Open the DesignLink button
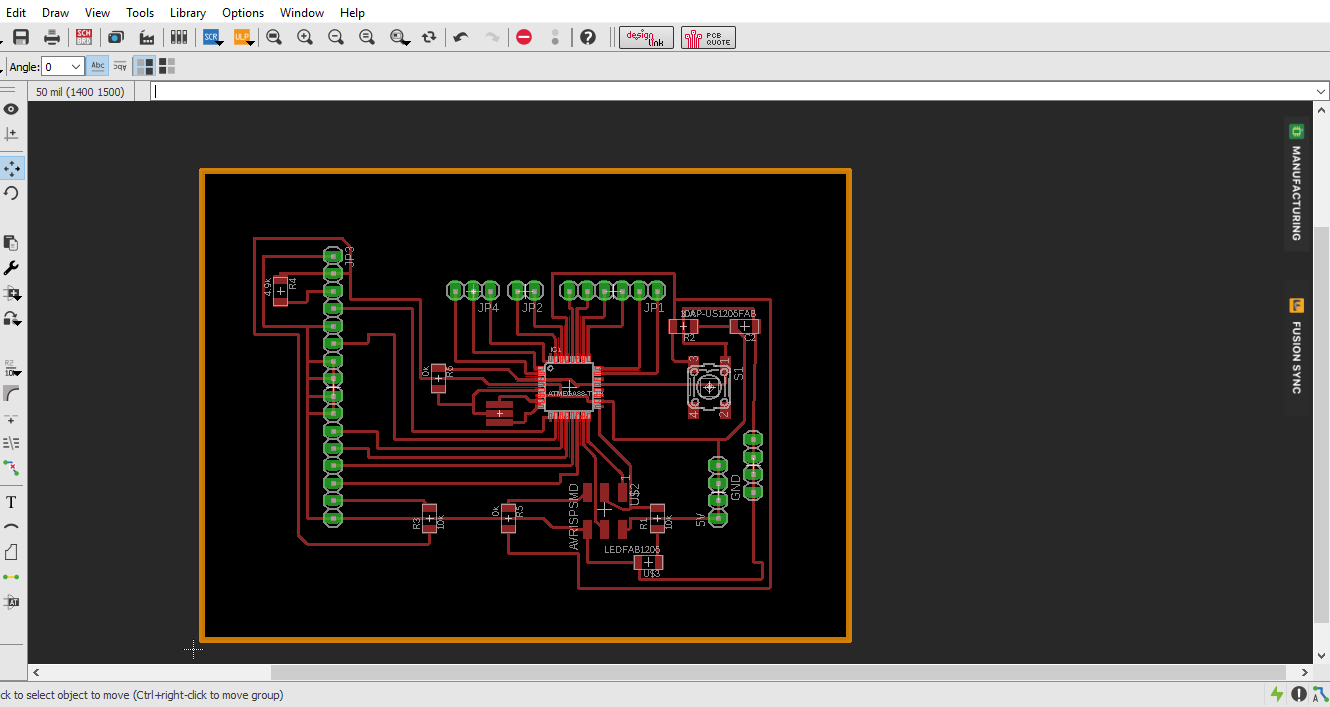Image resolution: width=1330 pixels, height=707 pixels. (646, 37)
